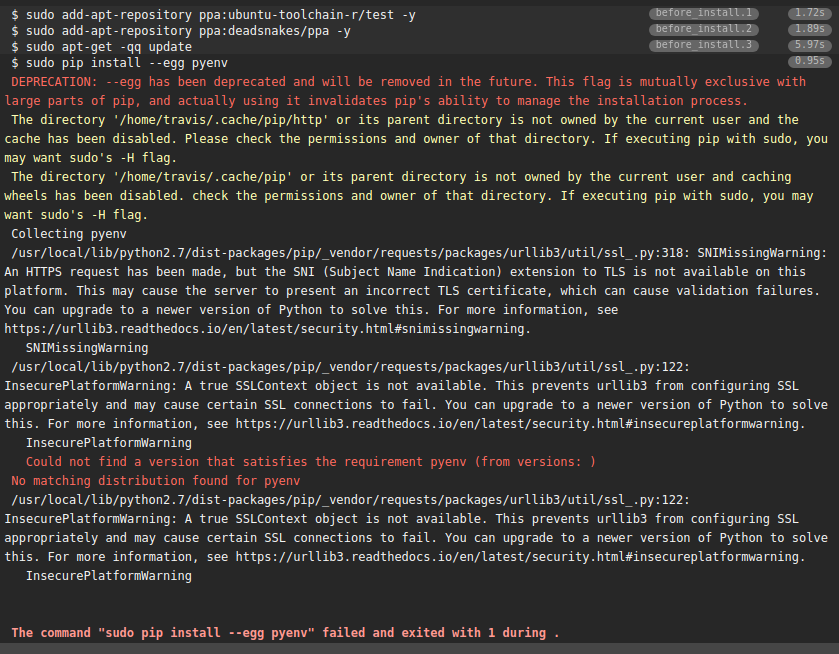Click the 1.72s duration badge
This screenshot has height=654, width=839.
(x=810, y=14)
